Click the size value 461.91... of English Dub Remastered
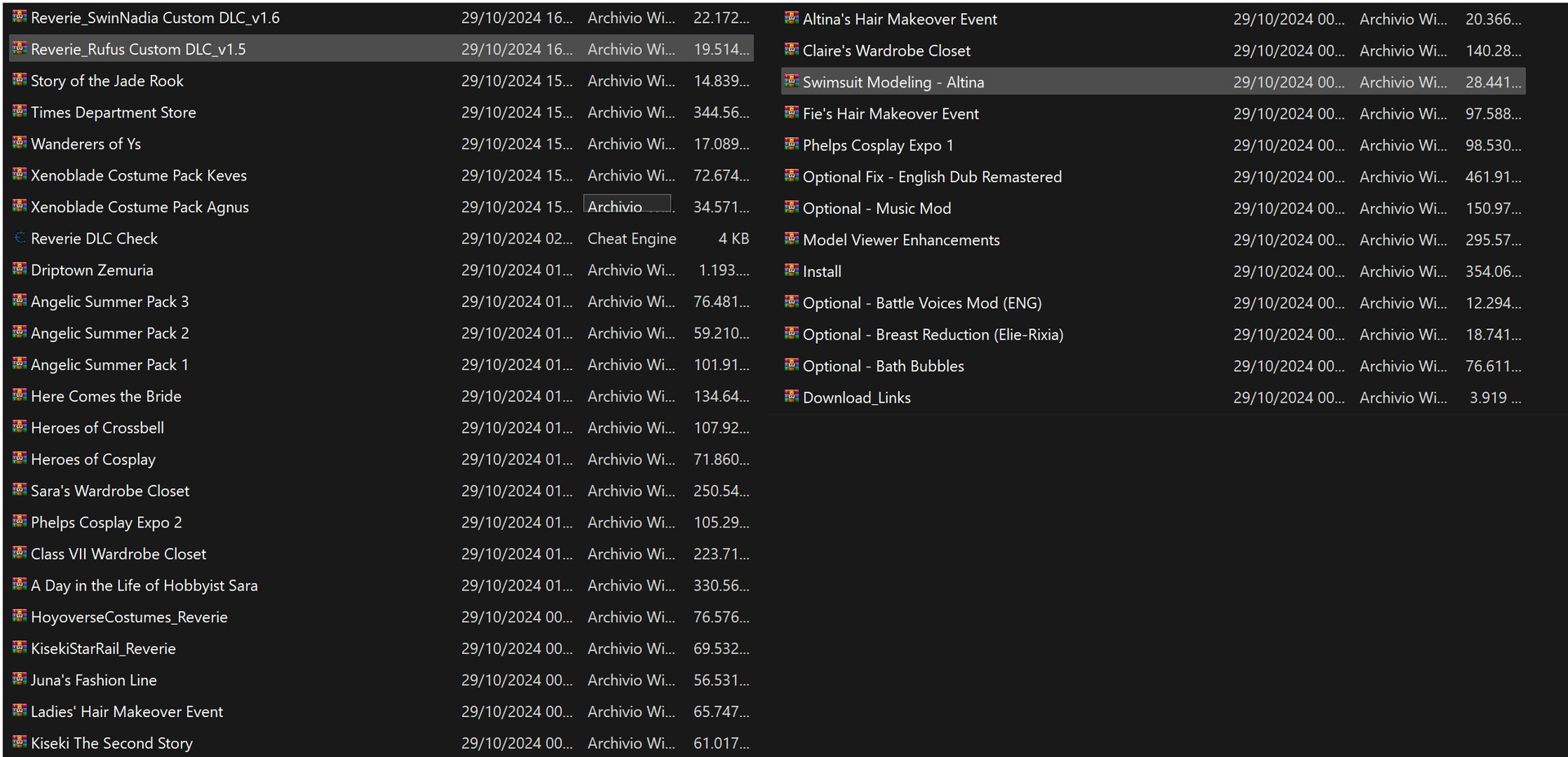 [x=1493, y=177]
